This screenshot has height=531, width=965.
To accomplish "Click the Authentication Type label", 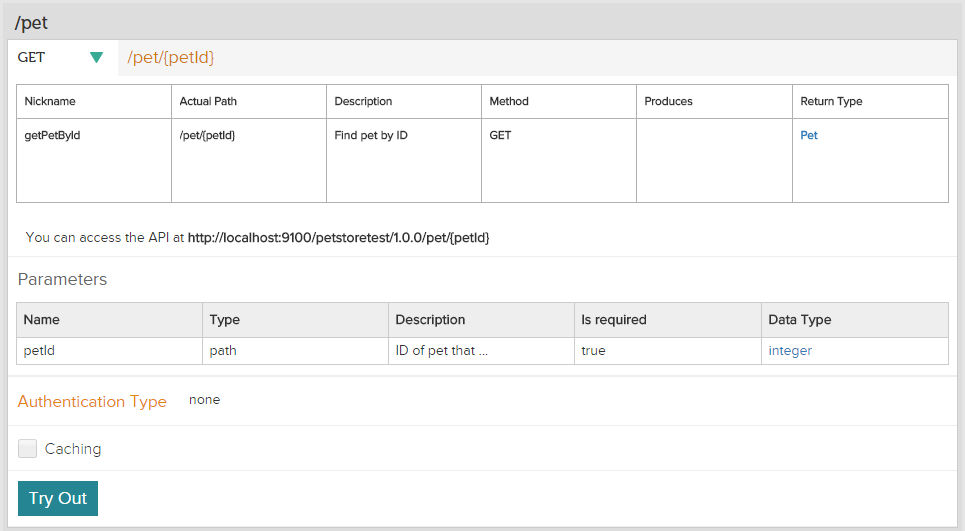I will coord(92,401).
